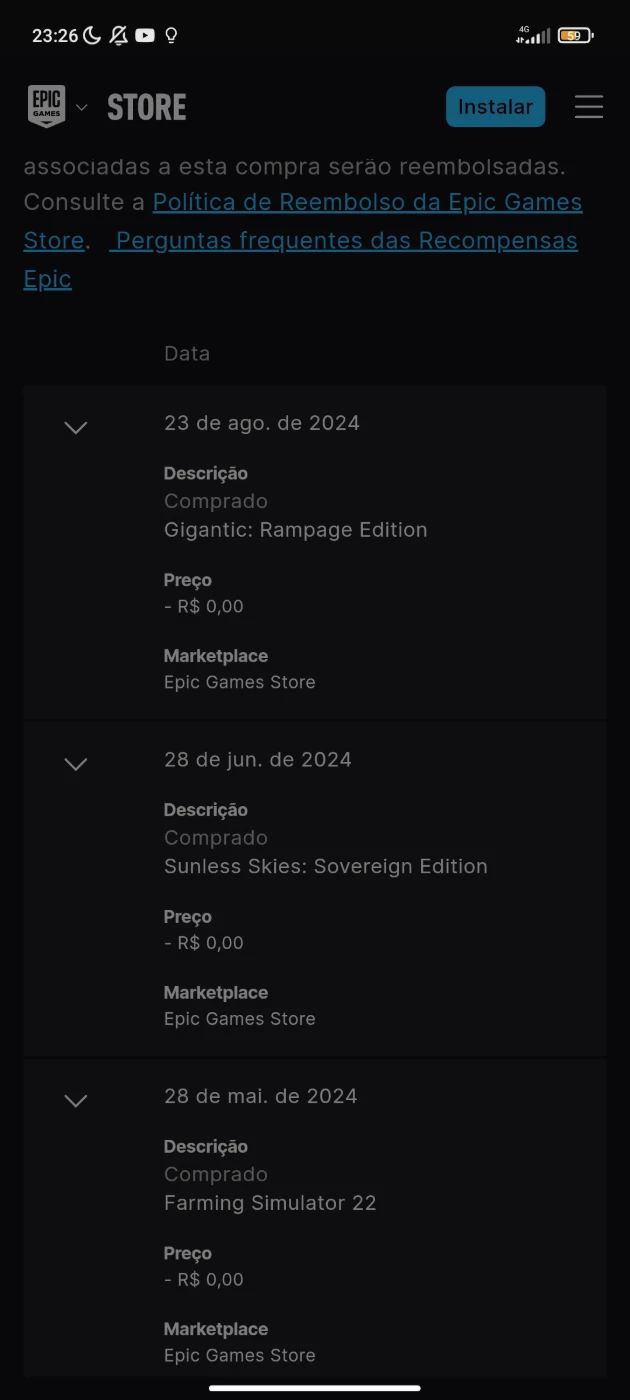Viewport: 630px width, 1400px height.
Task: Tap the YouTube icon in status bar
Action: pos(145,36)
